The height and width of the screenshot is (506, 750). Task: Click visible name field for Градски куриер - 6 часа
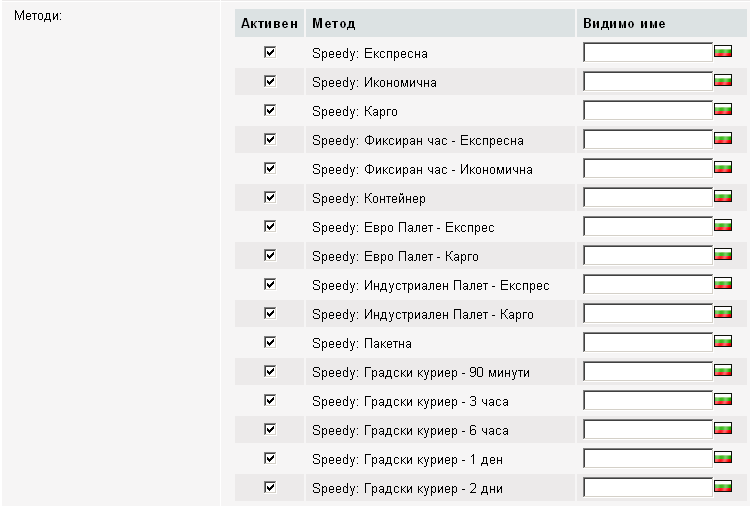coord(647,429)
